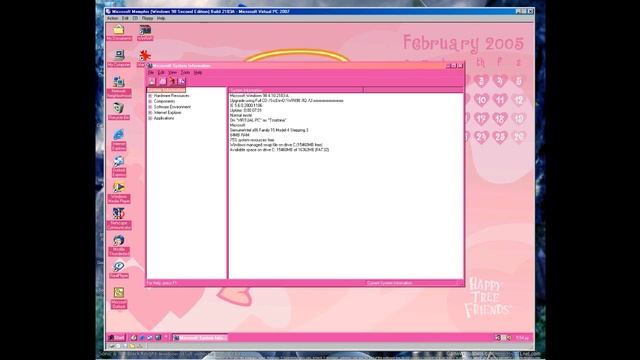This screenshot has width=640, height=360.
Task: Click 'Windows-managed swap file on drive C' line
Action: pos(276,145)
